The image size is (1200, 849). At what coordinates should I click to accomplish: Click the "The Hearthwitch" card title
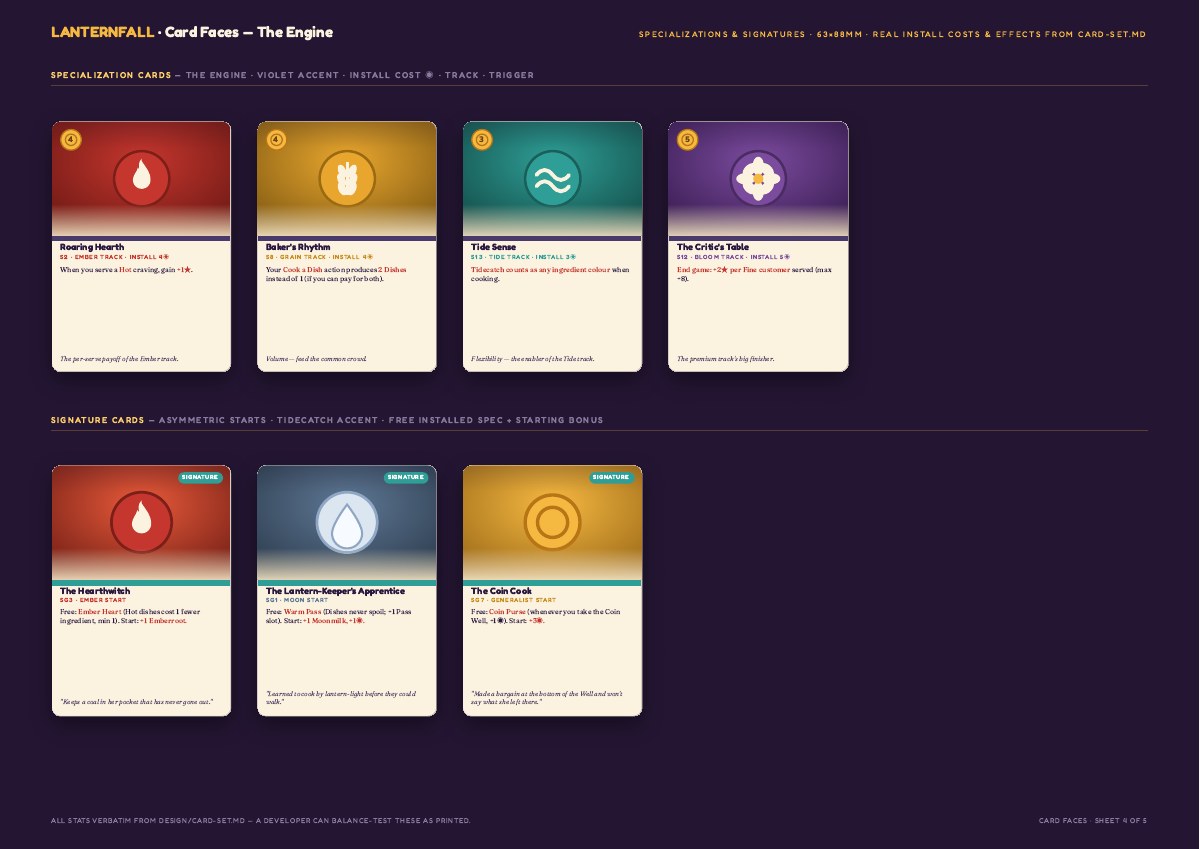(95, 591)
